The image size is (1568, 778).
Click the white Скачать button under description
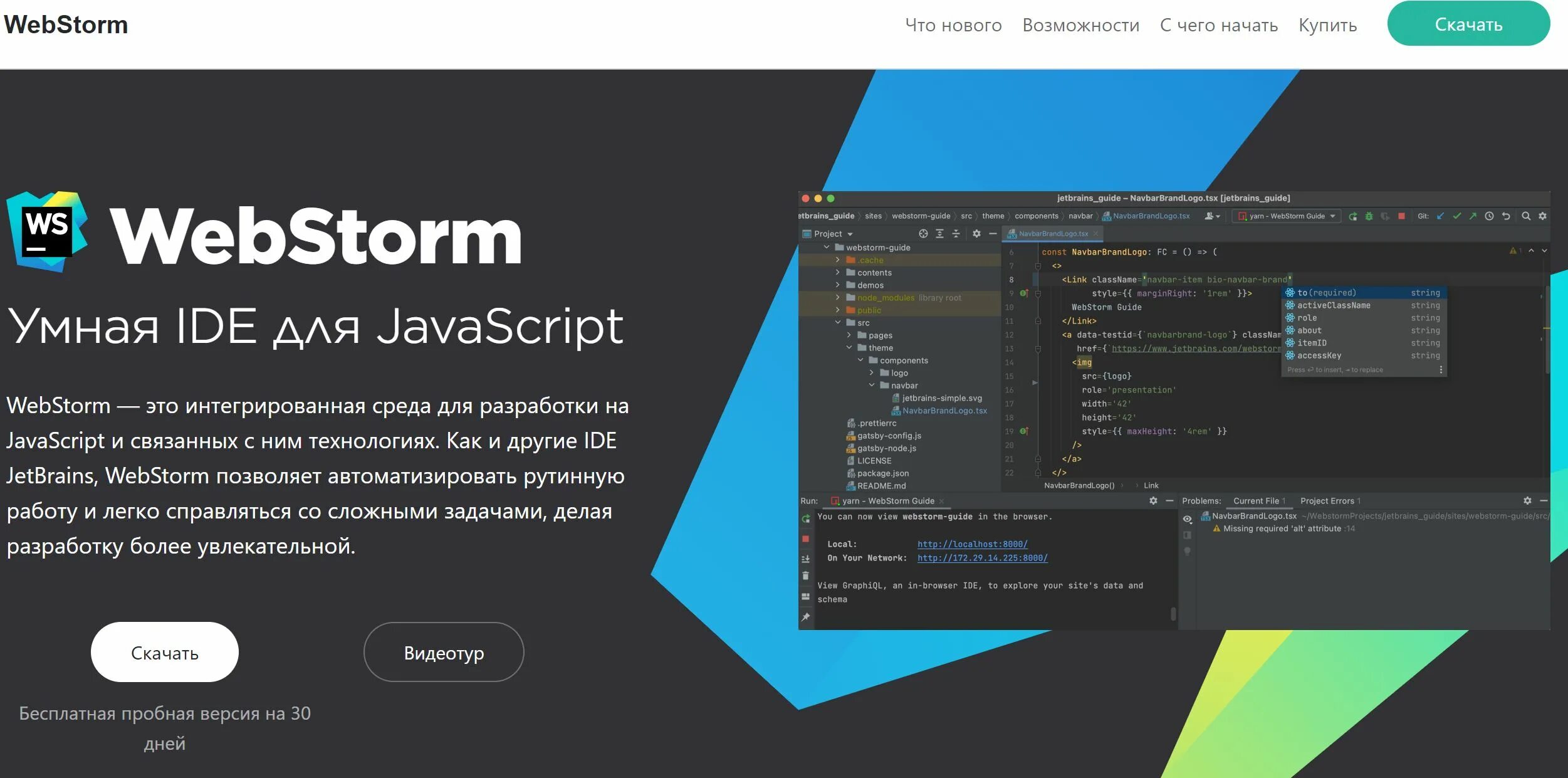[165, 652]
